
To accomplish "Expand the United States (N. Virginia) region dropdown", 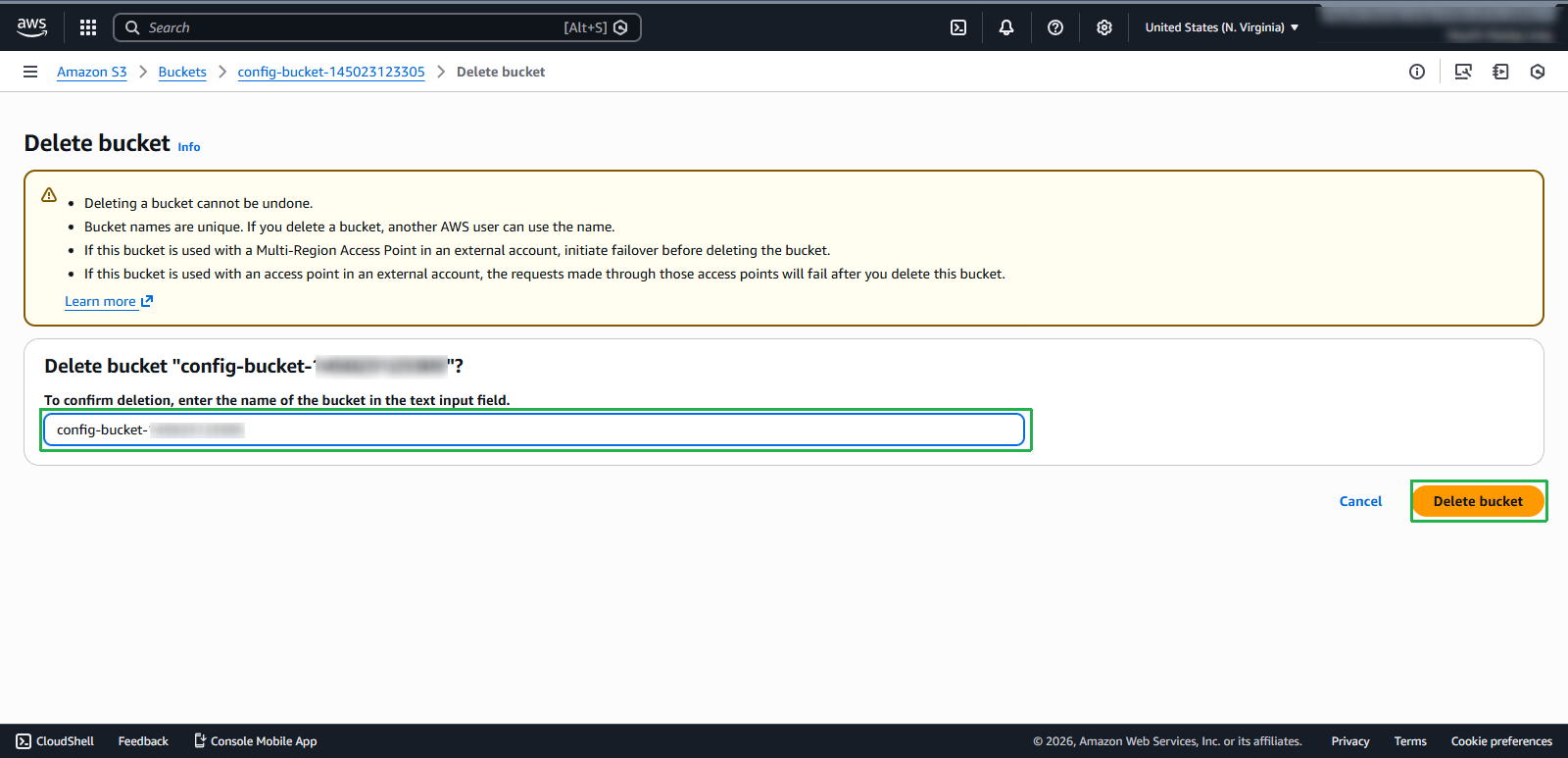I will point(1221,27).
